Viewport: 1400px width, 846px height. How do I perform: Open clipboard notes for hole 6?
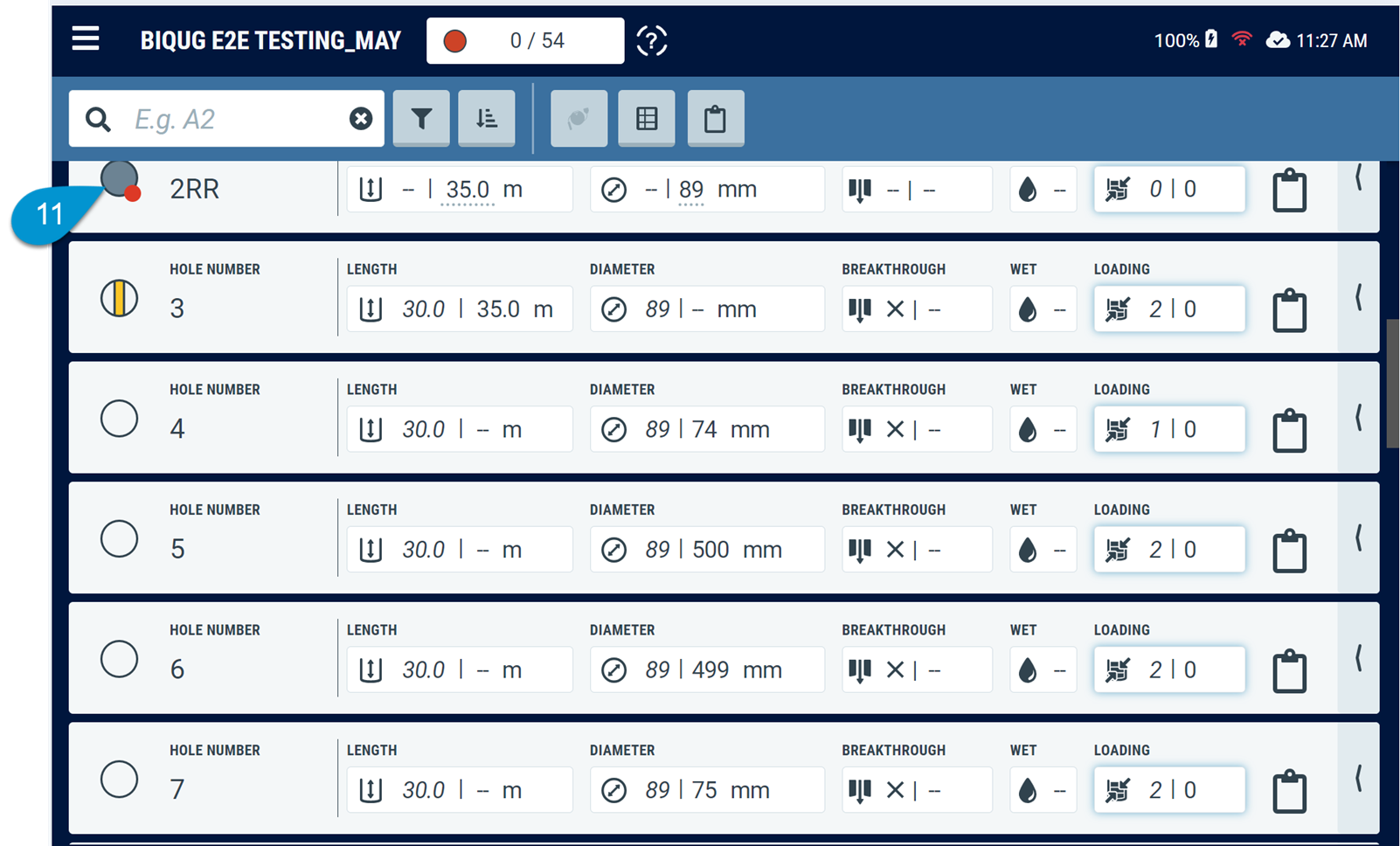pyautogui.click(x=1289, y=671)
